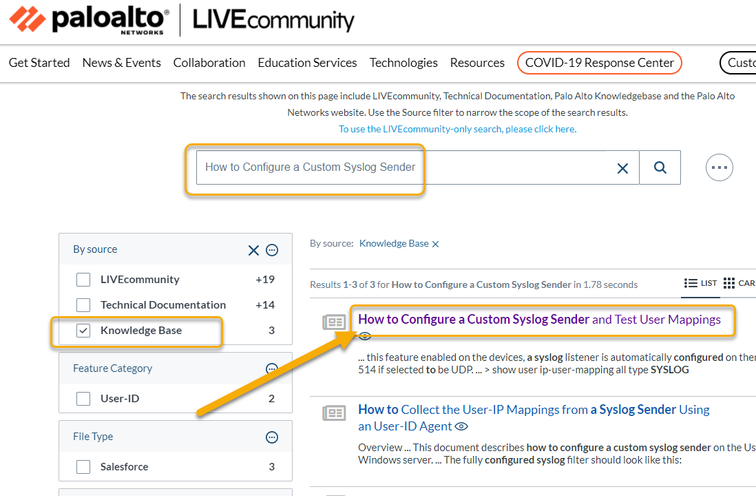
Task: Open the Feature Category facet options circle
Action: 272,369
